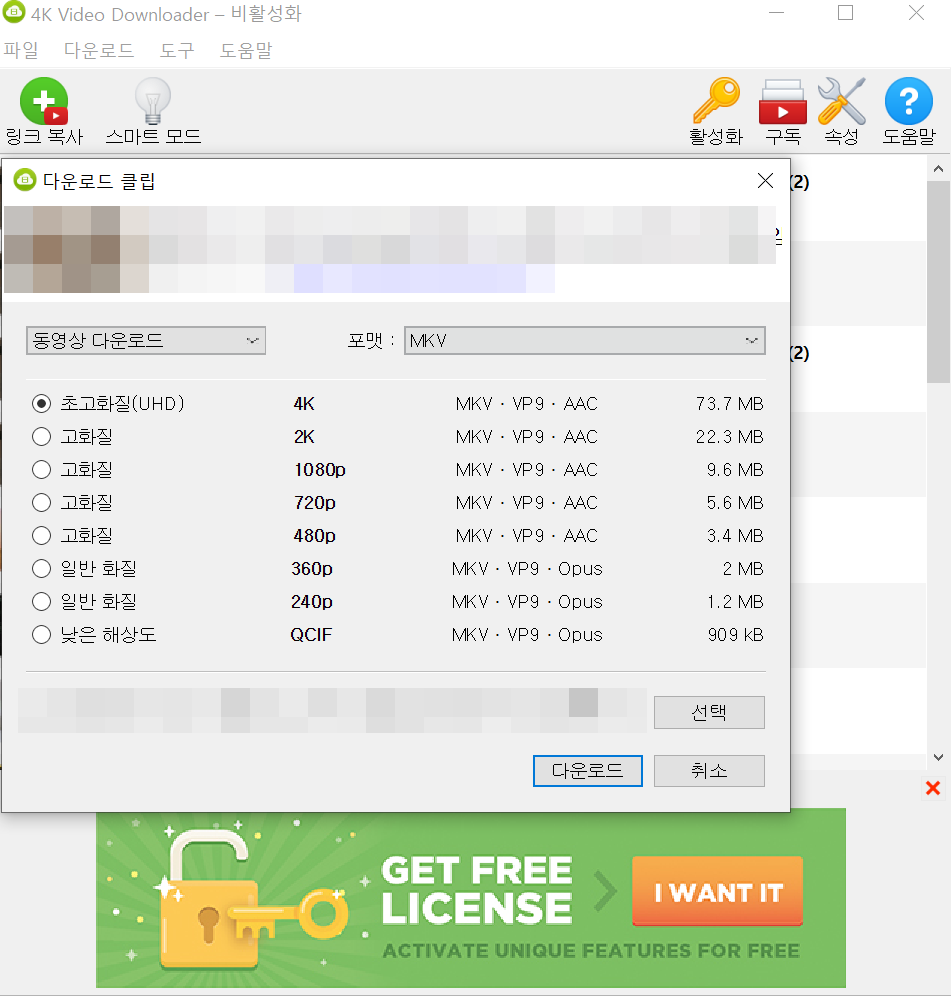Click the 취소 cancel button

[x=709, y=771]
